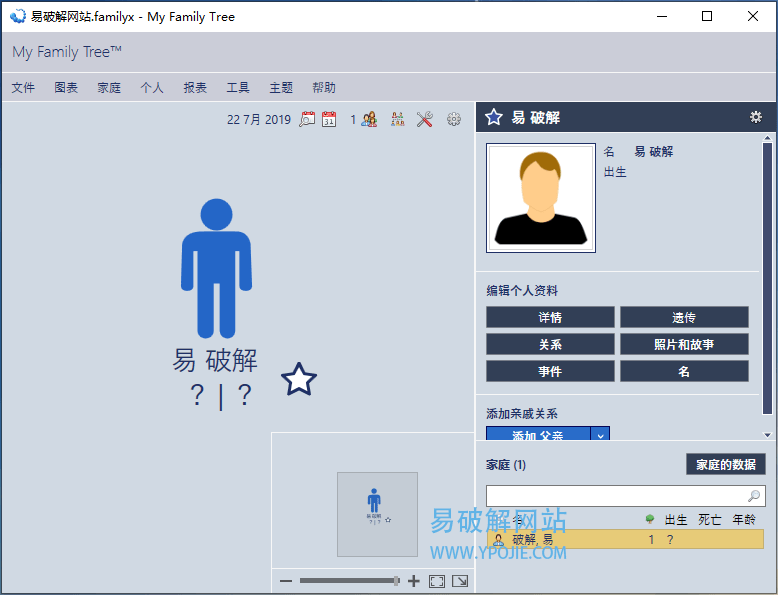Expand the 添加 父亲 dropdown arrow
Image resolution: width=778 pixels, height=595 pixels.
click(600, 435)
